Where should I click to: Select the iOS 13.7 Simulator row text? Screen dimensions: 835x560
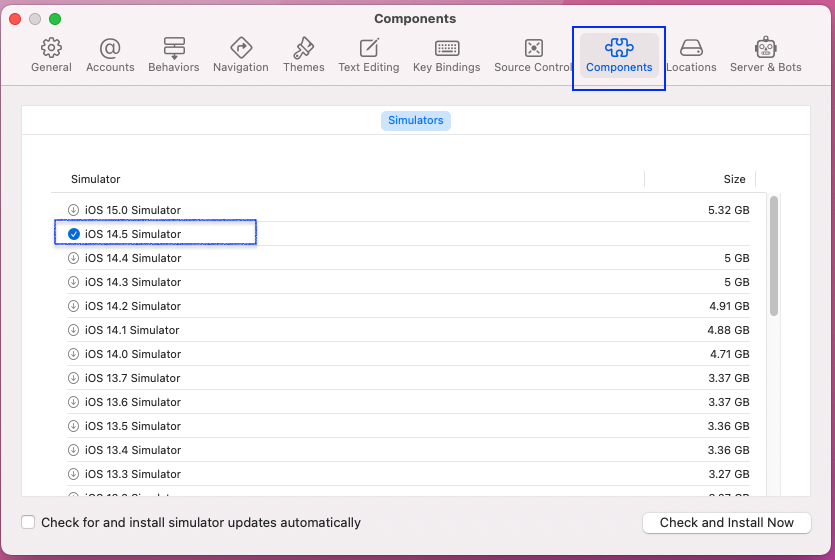[x=133, y=377]
